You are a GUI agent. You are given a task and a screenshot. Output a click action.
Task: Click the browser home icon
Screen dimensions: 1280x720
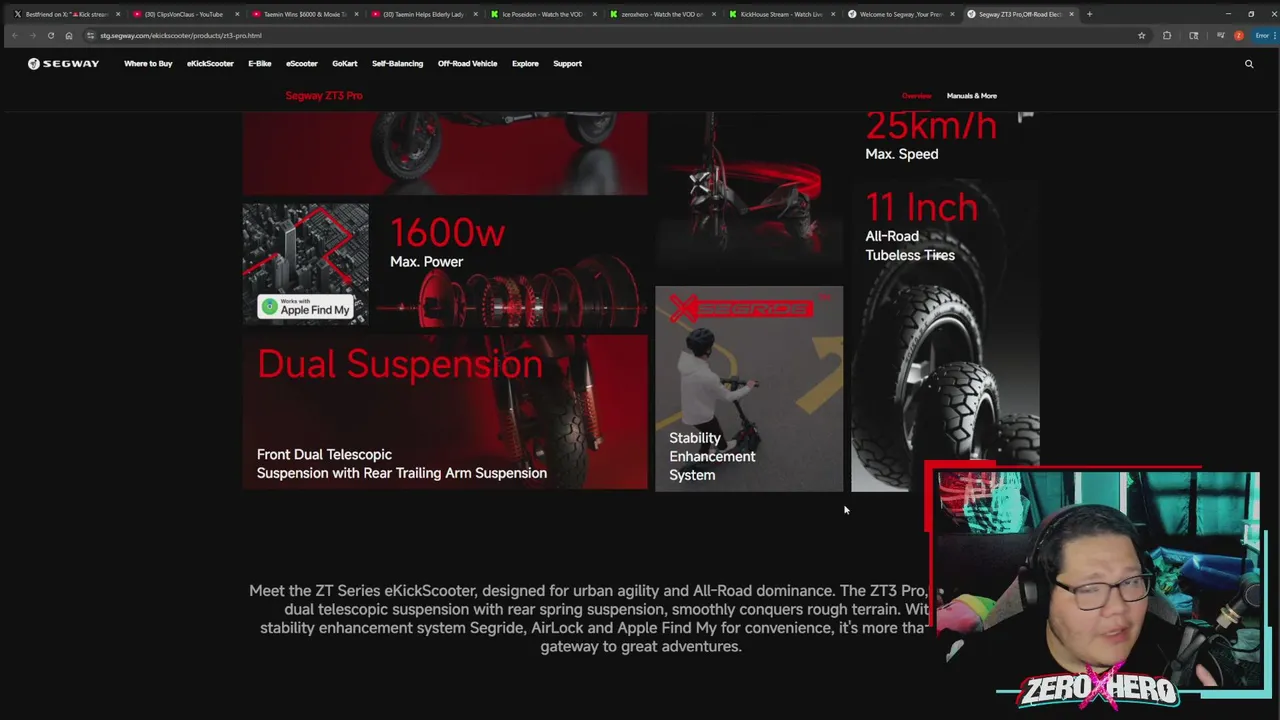click(68, 35)
